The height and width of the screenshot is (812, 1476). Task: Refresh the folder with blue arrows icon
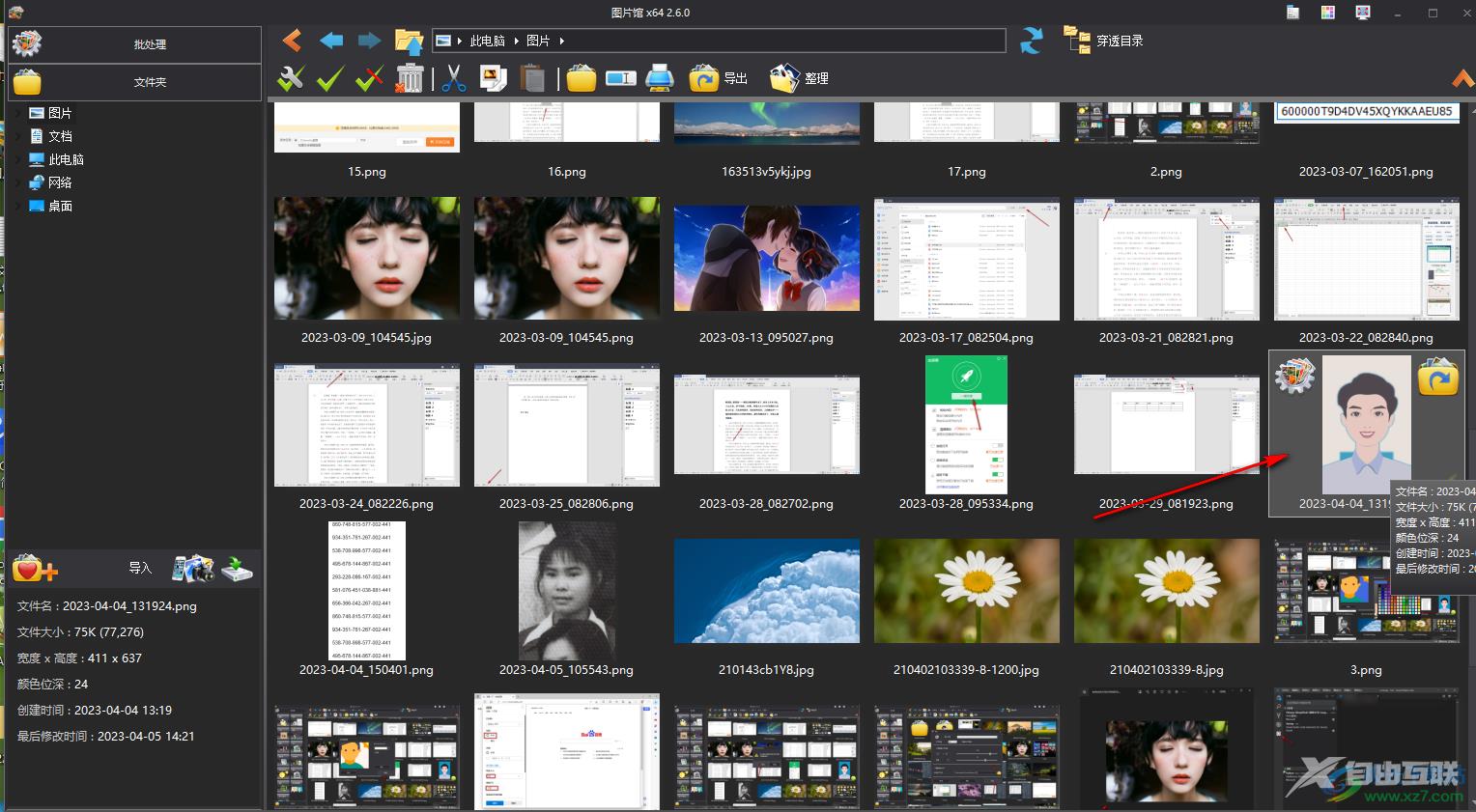coord(1032,41)
